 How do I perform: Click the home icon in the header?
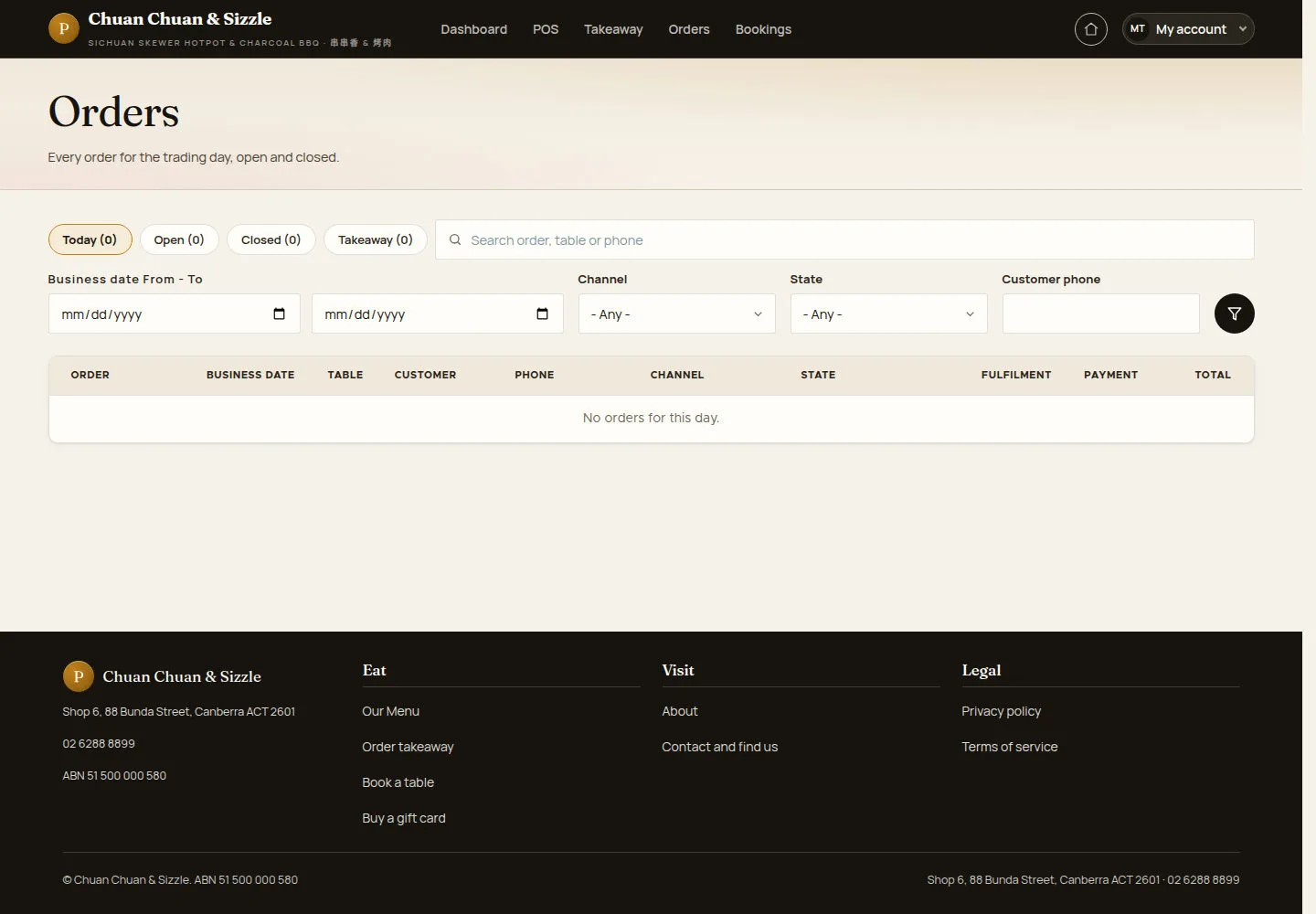click(1090, 29)
